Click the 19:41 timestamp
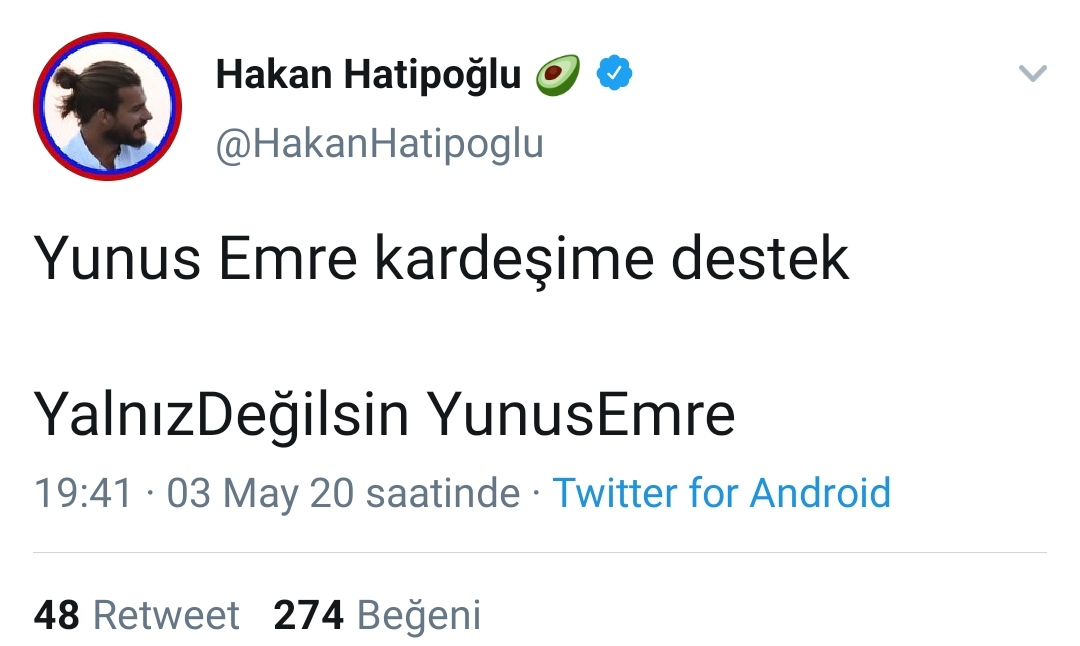 [83, 493]
